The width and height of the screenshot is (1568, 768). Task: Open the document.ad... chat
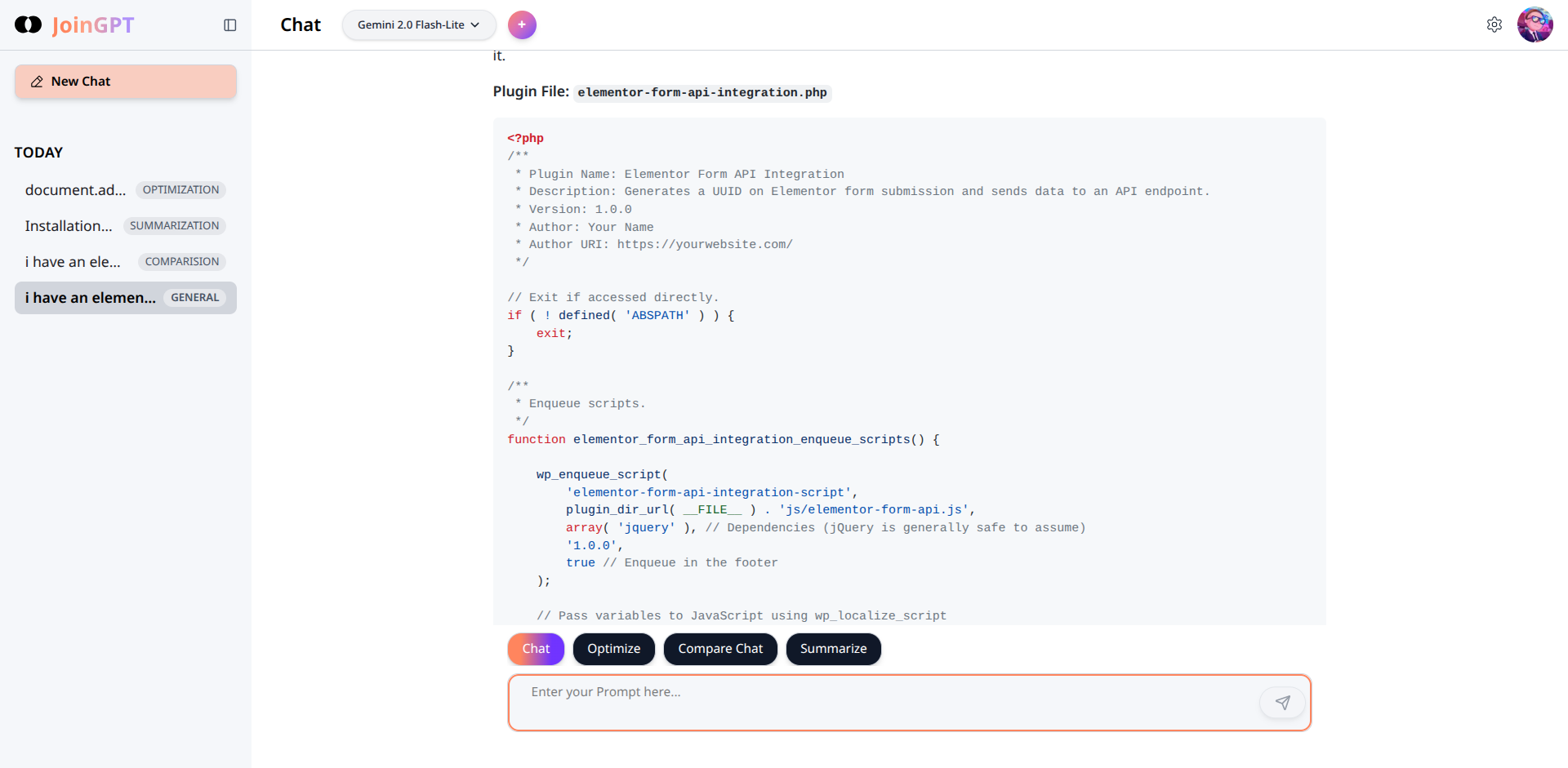click(x=75, y=190)
